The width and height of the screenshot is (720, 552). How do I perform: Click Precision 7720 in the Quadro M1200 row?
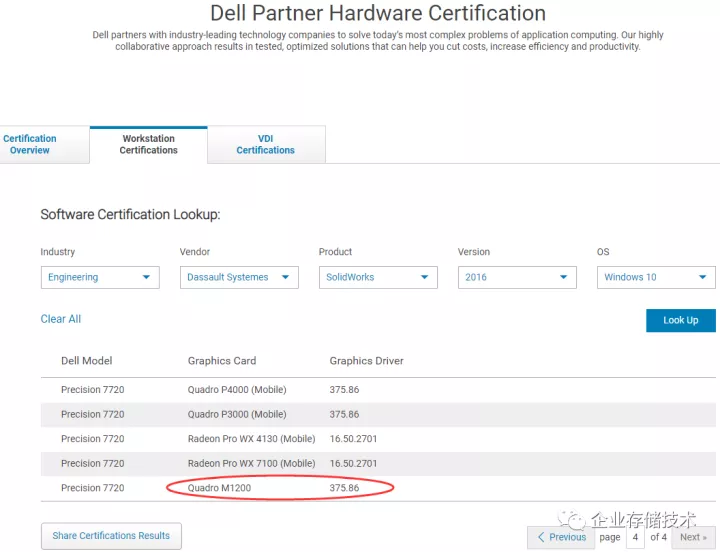(x=93, y=488)
